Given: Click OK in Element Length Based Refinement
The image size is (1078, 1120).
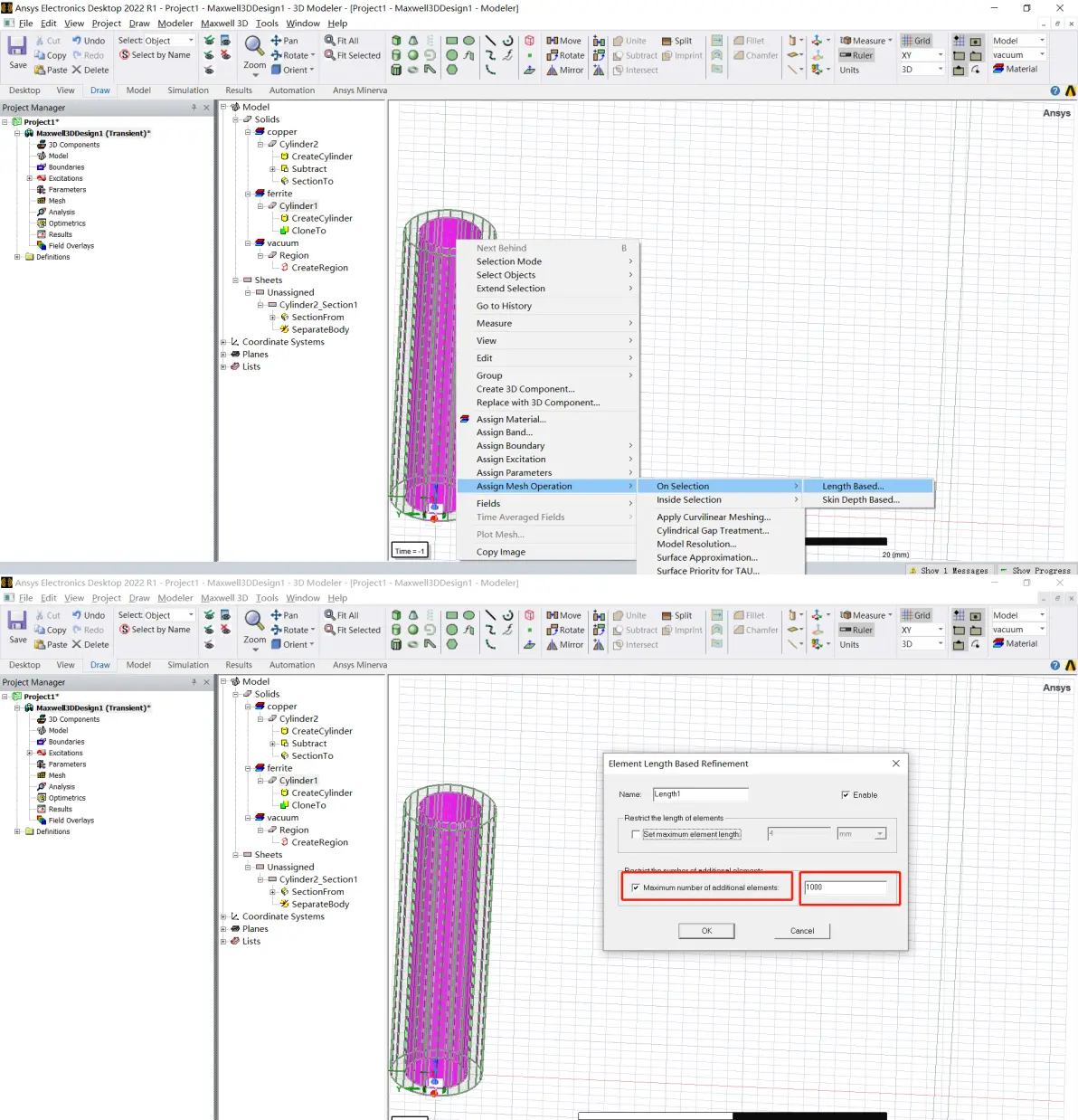Looking at the screenshot, I should 706,931.
